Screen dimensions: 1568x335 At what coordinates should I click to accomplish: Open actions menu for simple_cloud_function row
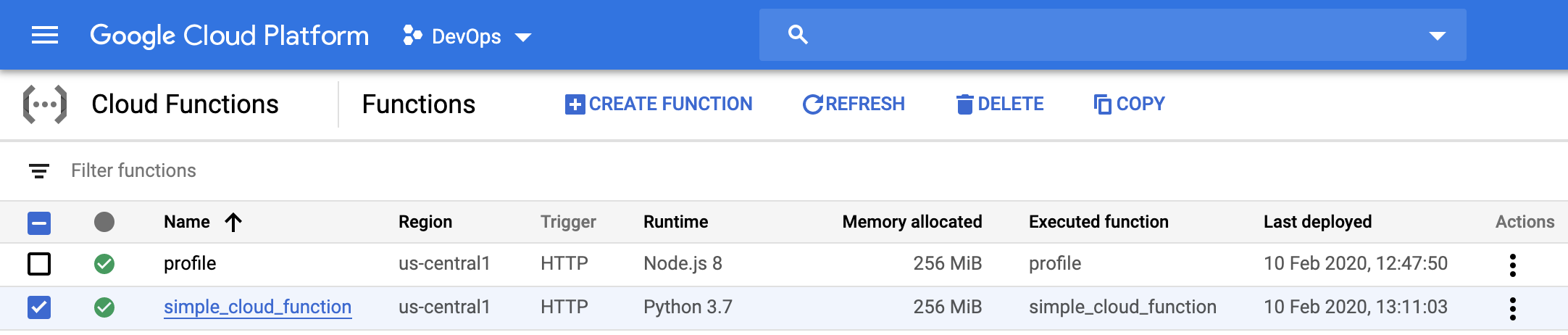(1513, 309)
